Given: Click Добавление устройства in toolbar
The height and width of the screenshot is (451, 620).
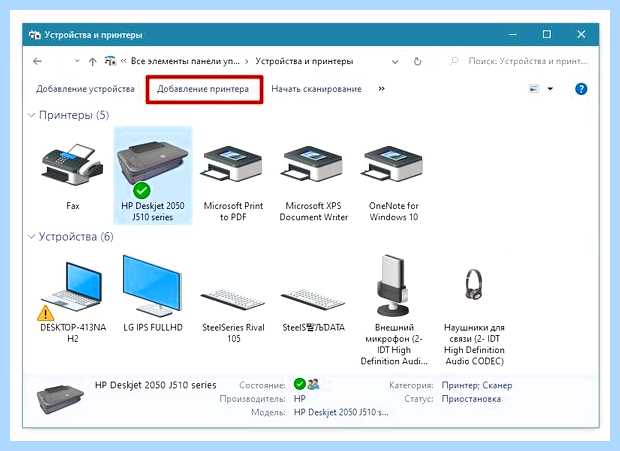Looking at the screenshot, I should pos(85,89).
